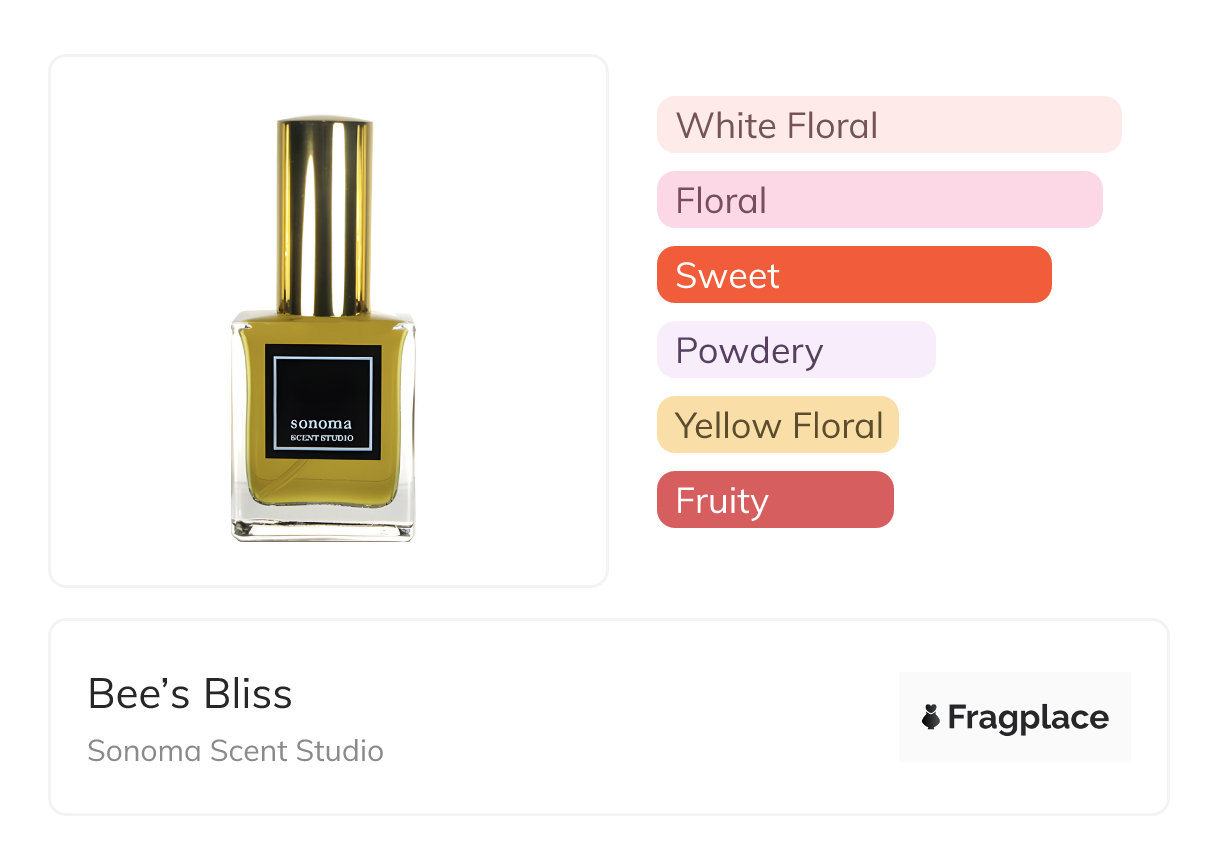1218x864 pixels.
Task: Select the pink Floral accord bar
Action: pyautogui.click(x=879, y=200)
